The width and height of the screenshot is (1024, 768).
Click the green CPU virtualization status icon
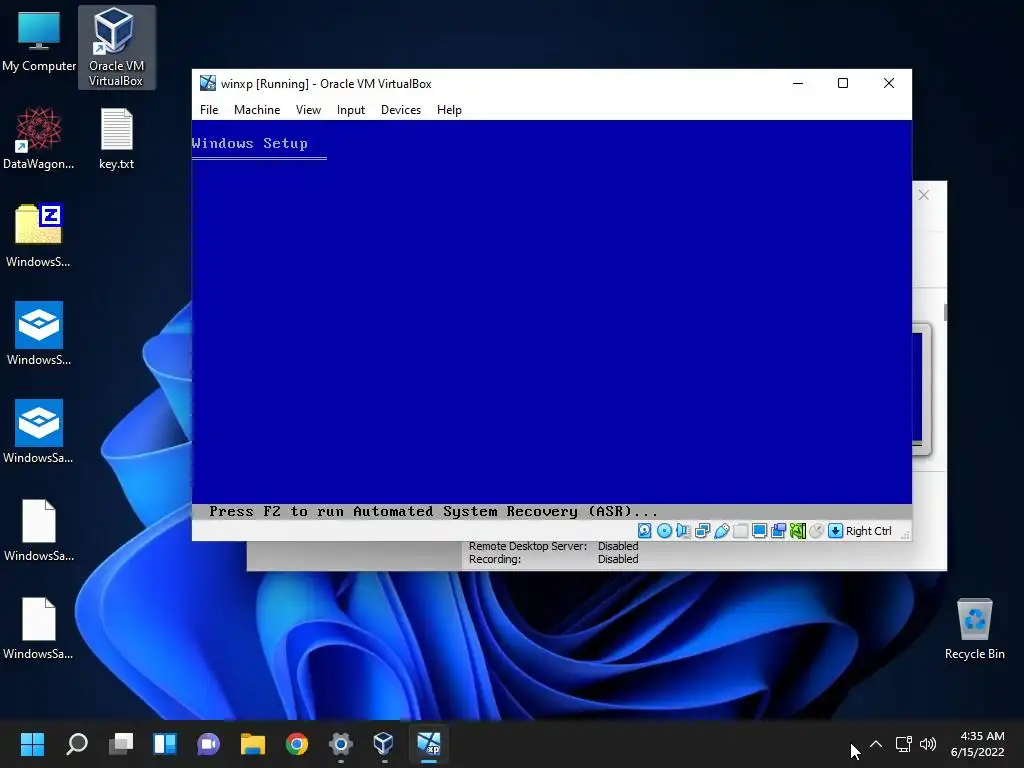click(x=797, y=531)
